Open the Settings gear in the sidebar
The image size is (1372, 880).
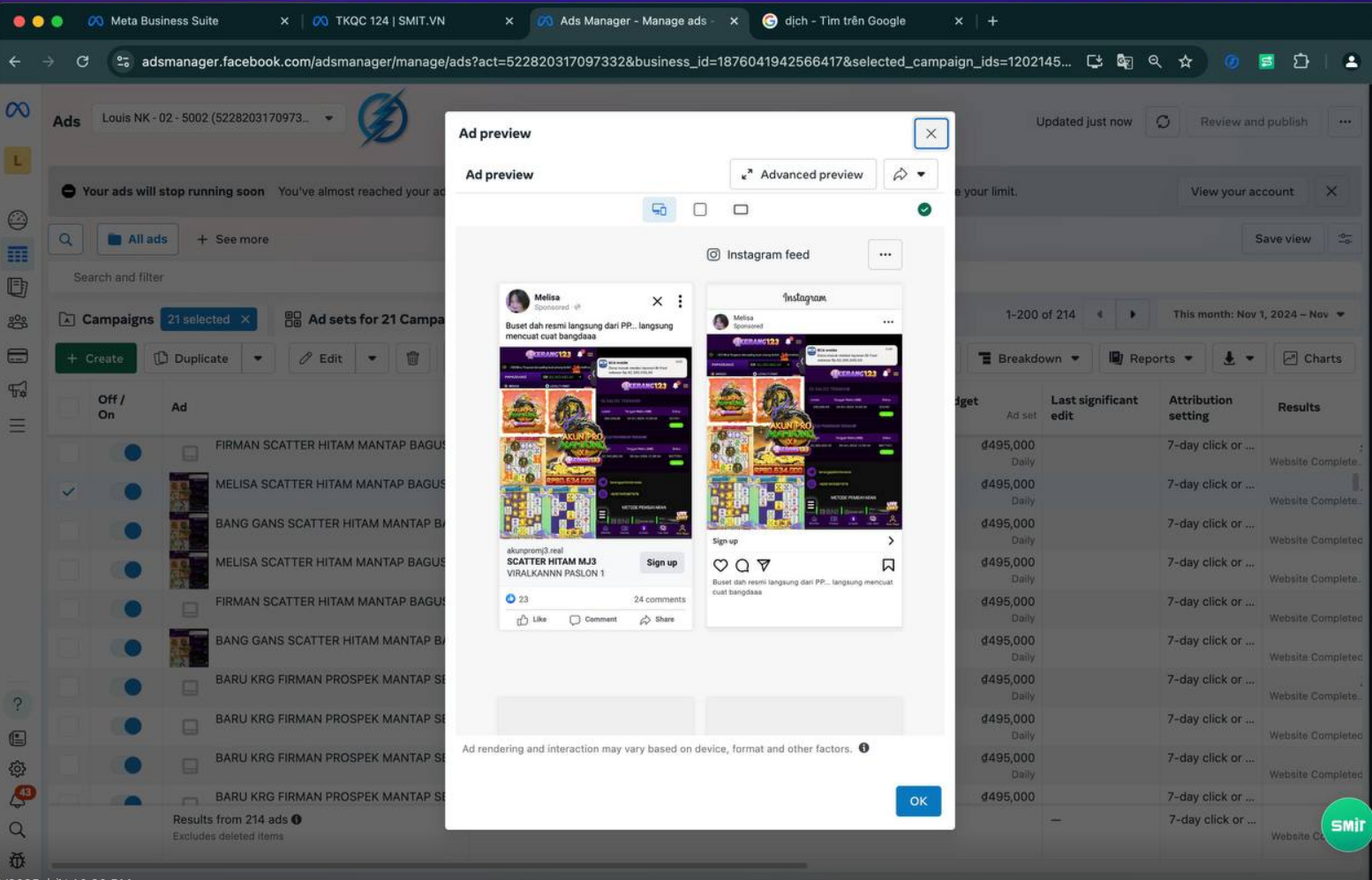click(x=18, y=769)
